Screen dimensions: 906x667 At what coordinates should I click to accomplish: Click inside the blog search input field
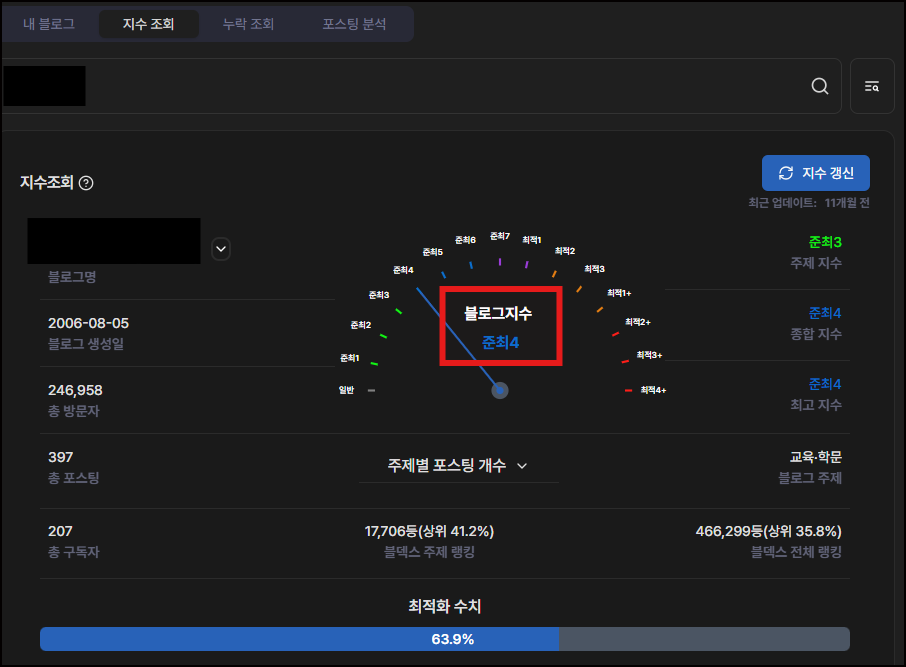pyautogui.click(x=400, y=85)
